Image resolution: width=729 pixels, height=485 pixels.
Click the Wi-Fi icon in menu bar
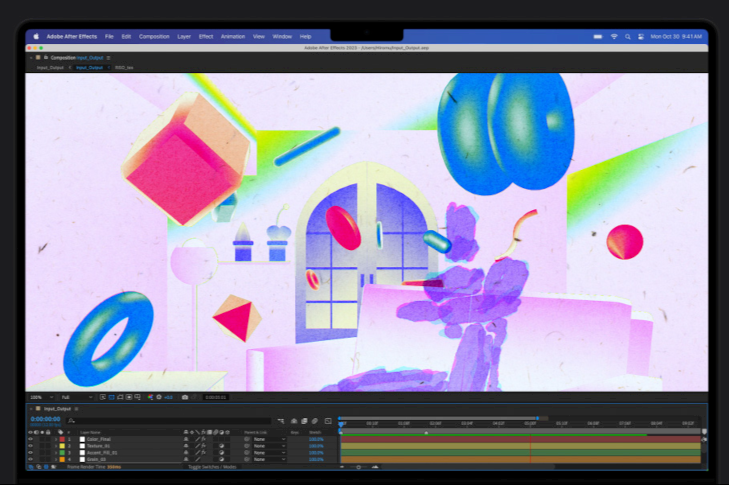614,36
